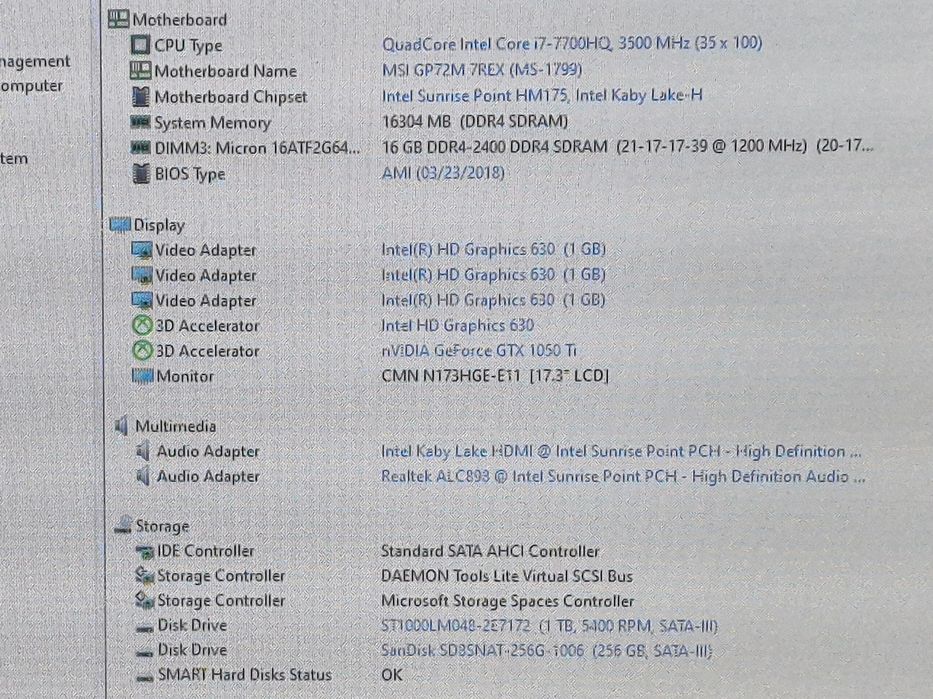Select the Display section label
Image resolution: width=933 pixels, height=699 pixels.
tap(159, 225)
